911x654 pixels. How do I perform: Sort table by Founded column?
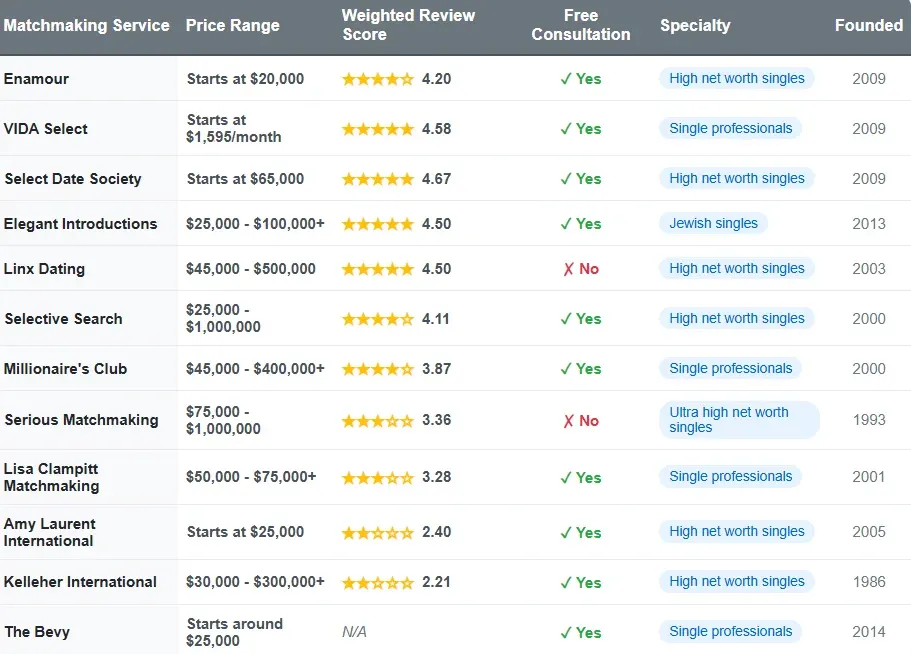click(x=868, y=25)
